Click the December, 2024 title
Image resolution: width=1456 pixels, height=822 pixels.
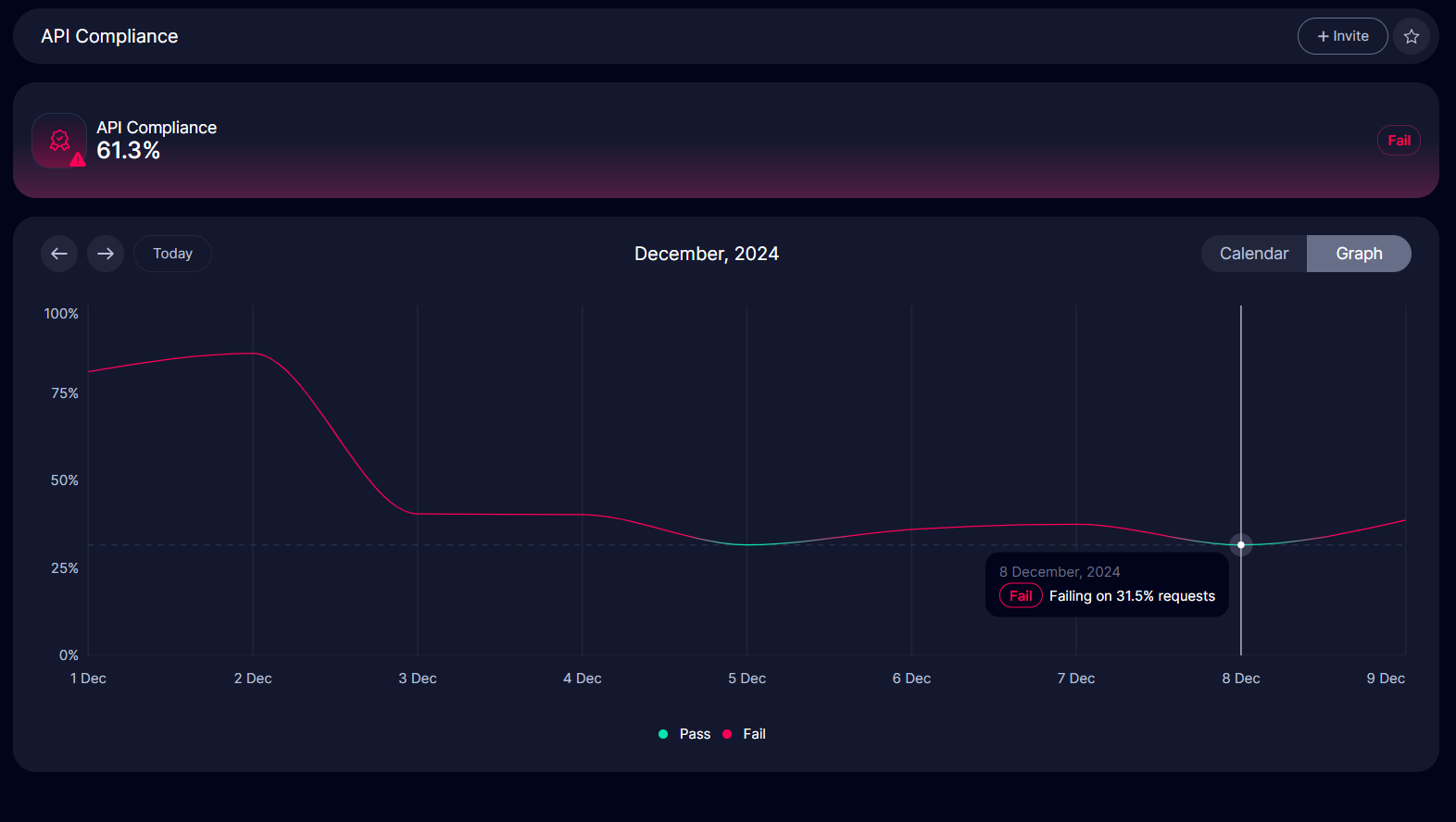[x=706, y=254]
